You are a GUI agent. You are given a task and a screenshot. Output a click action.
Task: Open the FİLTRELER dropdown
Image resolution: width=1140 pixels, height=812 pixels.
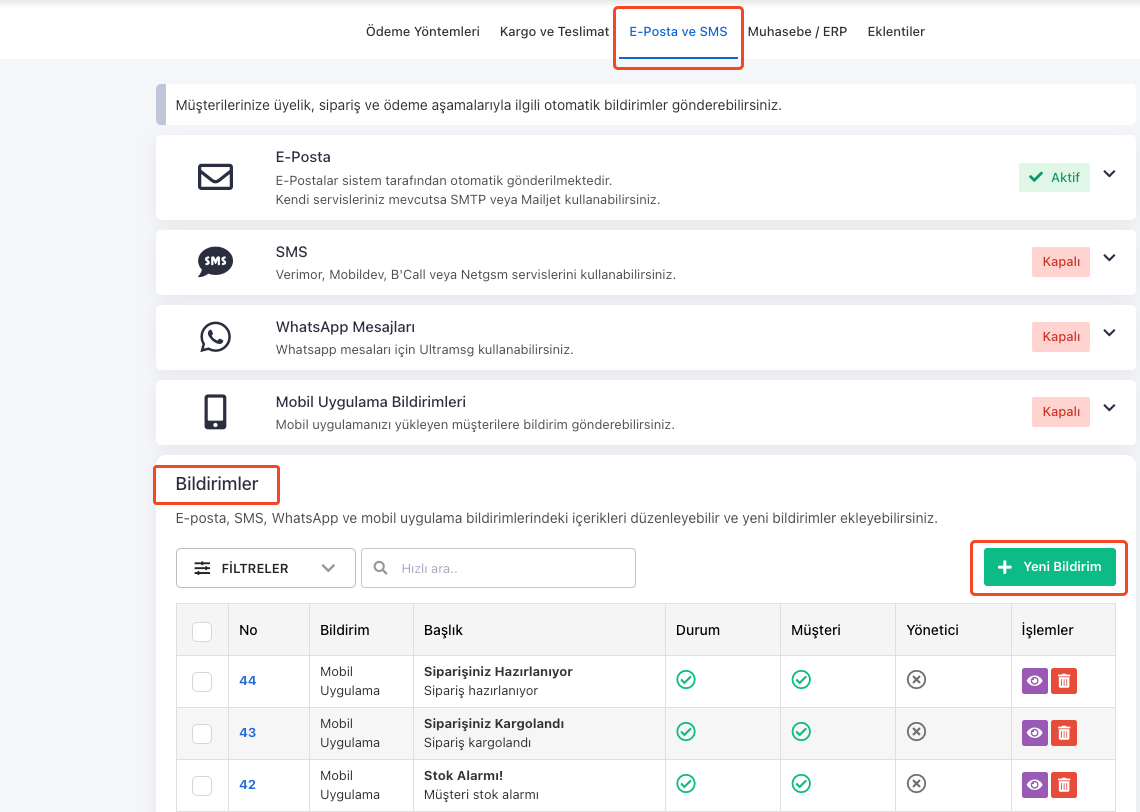(265, 568)
